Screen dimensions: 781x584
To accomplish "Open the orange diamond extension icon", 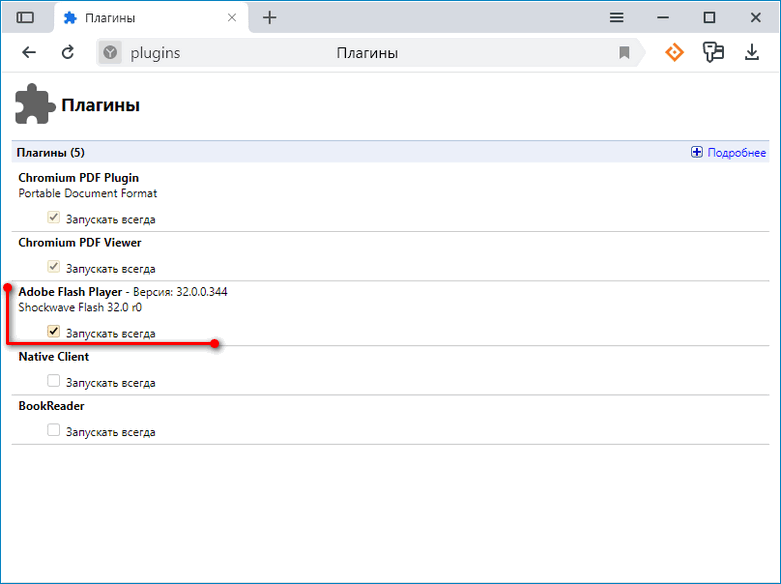I will coord(674,52).
